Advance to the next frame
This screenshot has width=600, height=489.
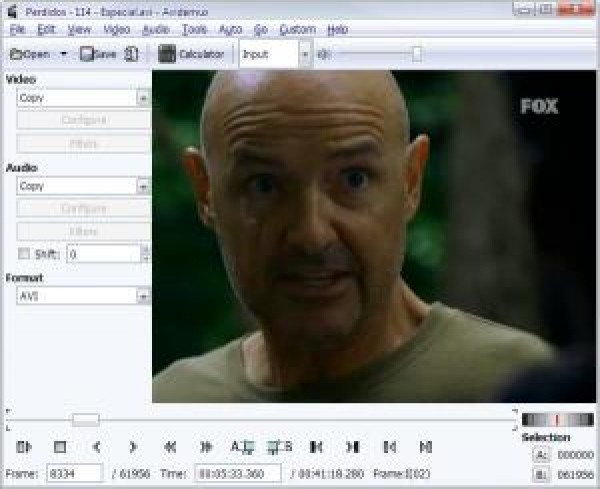(133, 447)
